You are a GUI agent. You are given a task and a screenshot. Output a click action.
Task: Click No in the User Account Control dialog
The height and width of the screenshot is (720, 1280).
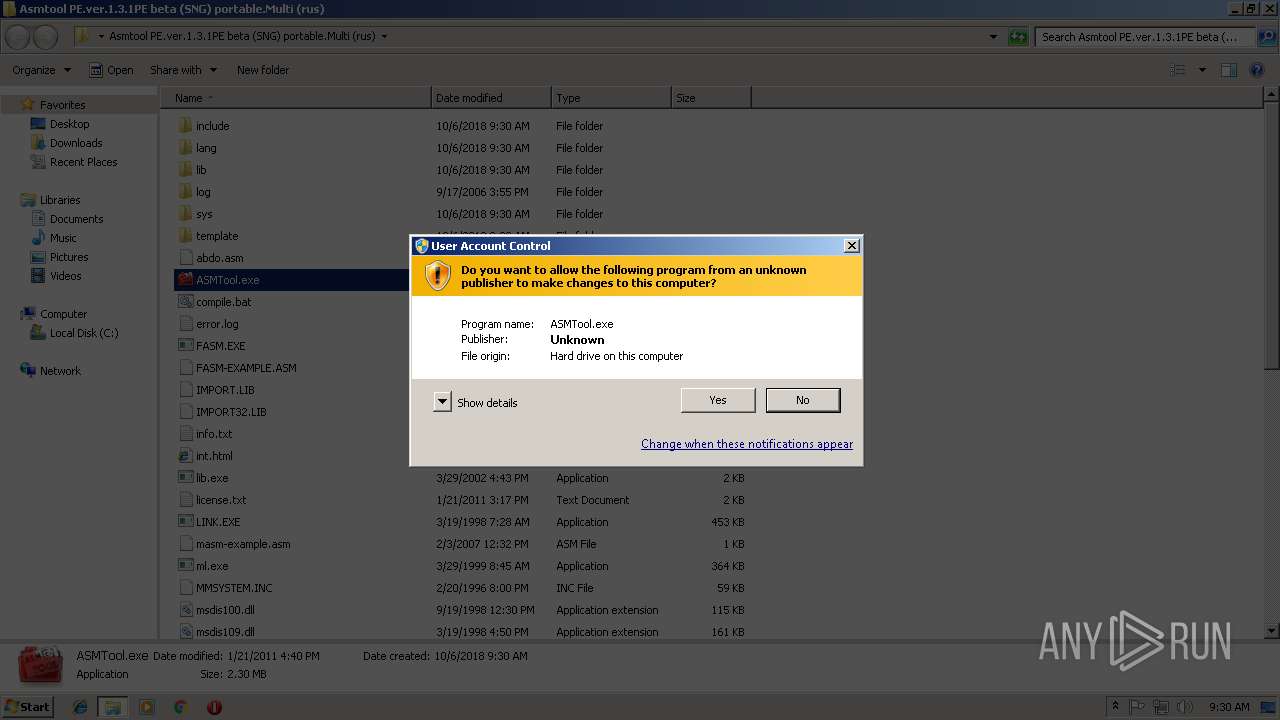click(803, 400)
